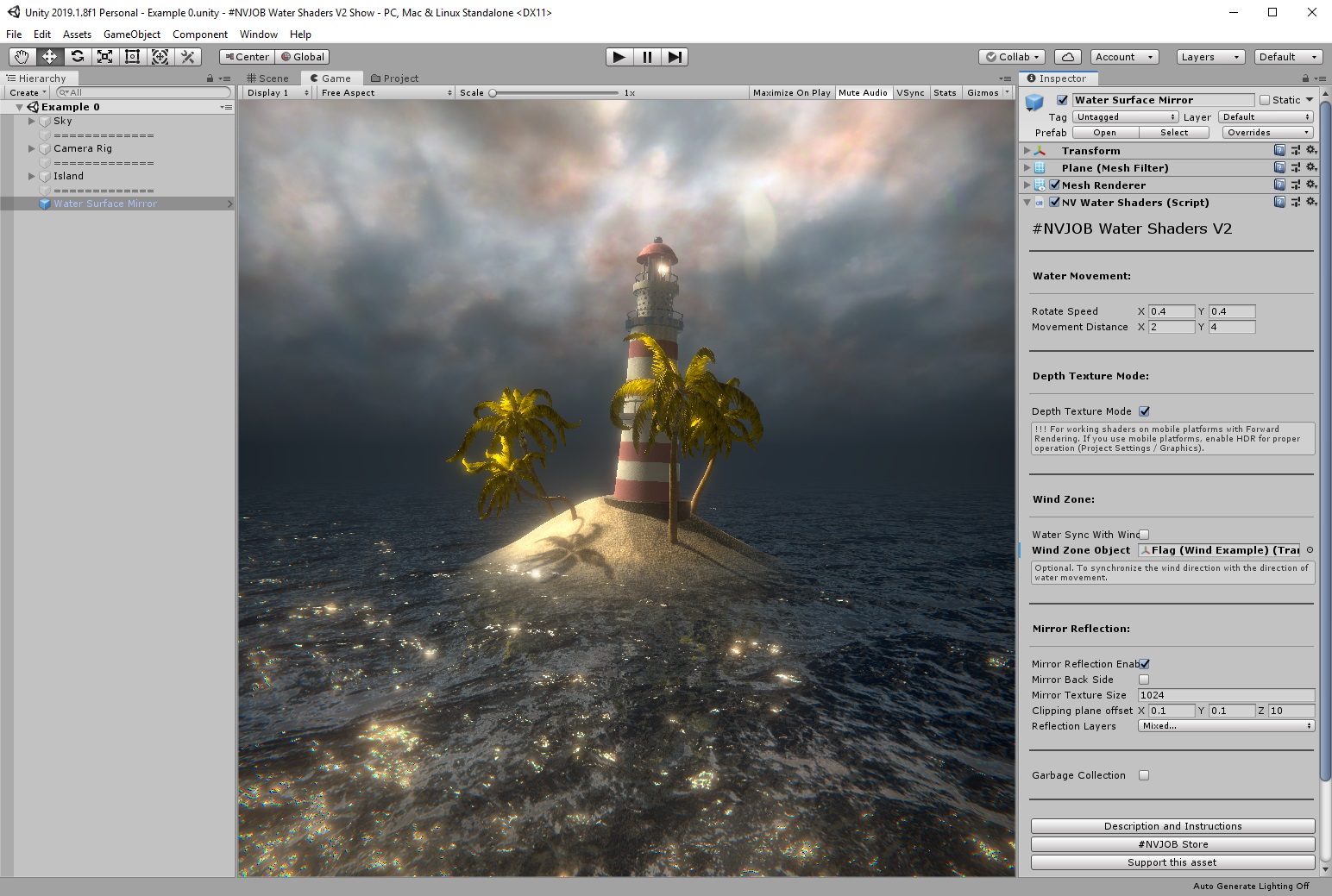
Task: Open the Tag dropdown
Action: (x=1126, y=117)
